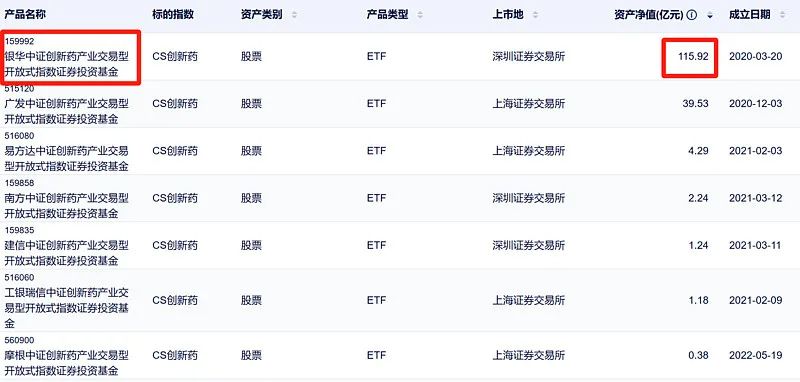The height and width of the screenshot is (382, 800).
Task: Open fund 515120 广发中证创新药
Action: (67, 104)
